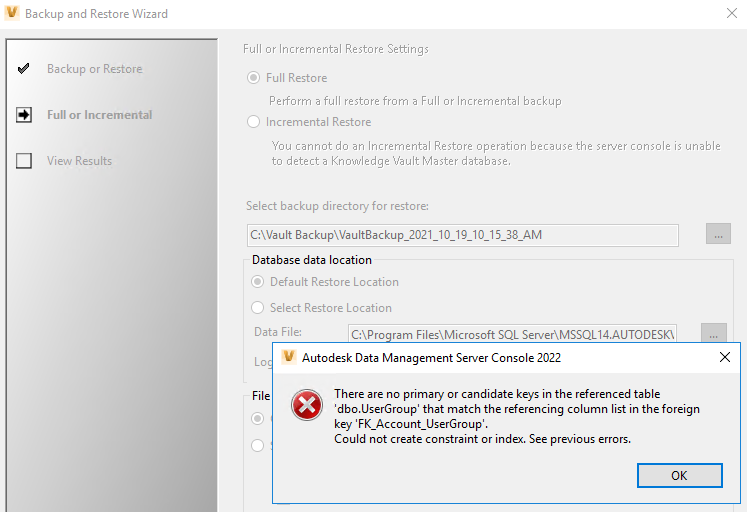
Task: Click the Vault logo in wizard title bar
Action: tap(12, 14)
